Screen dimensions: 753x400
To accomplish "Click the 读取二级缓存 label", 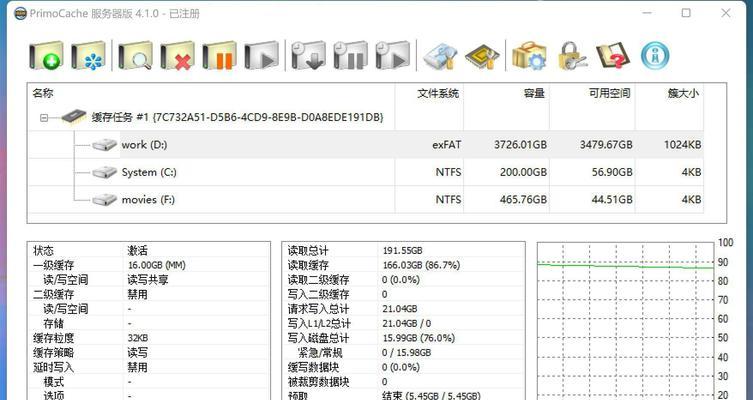I will coord(318,280).
